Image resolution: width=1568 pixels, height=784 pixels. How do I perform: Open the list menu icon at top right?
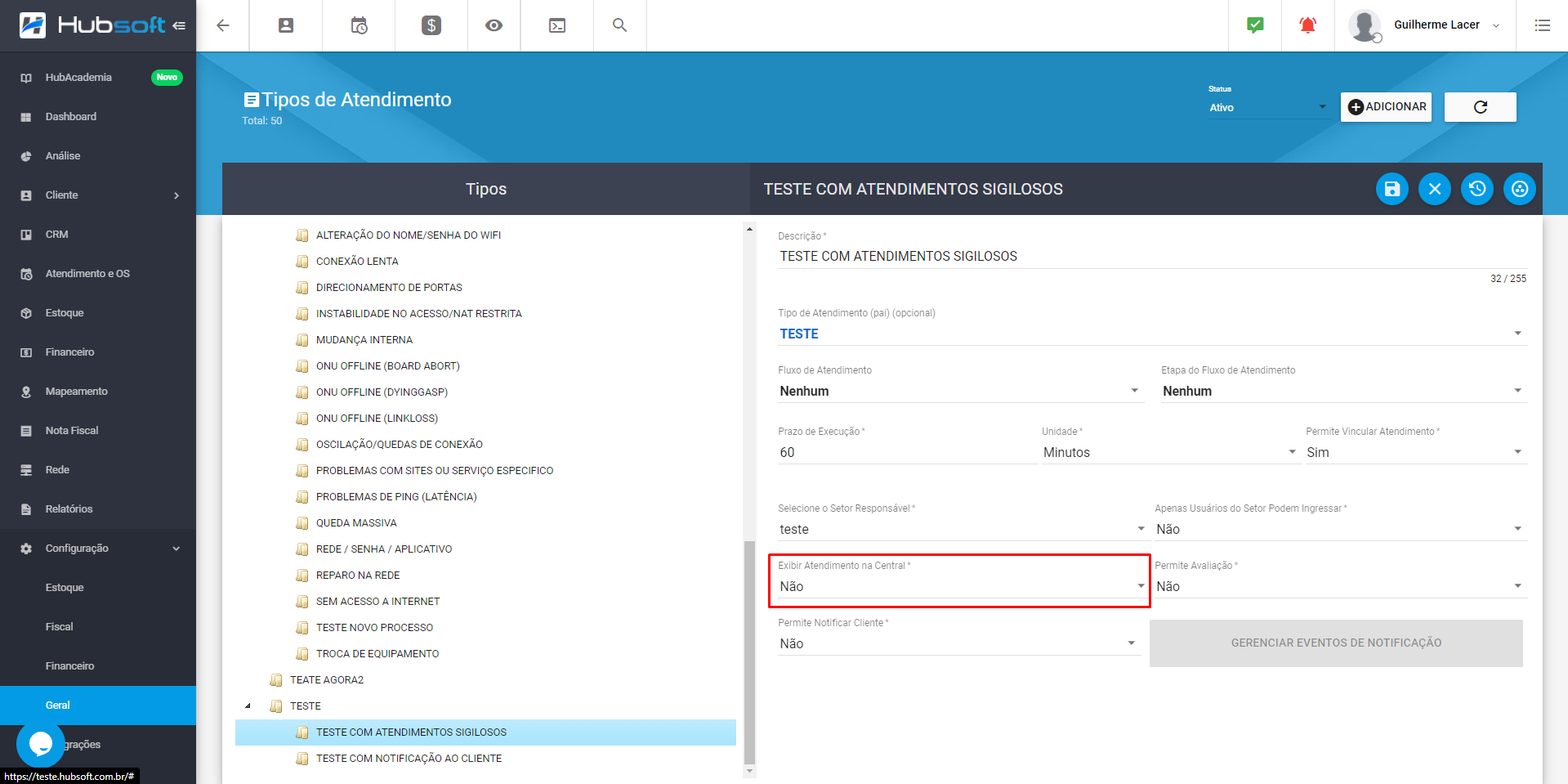(x=1542, y=25)
